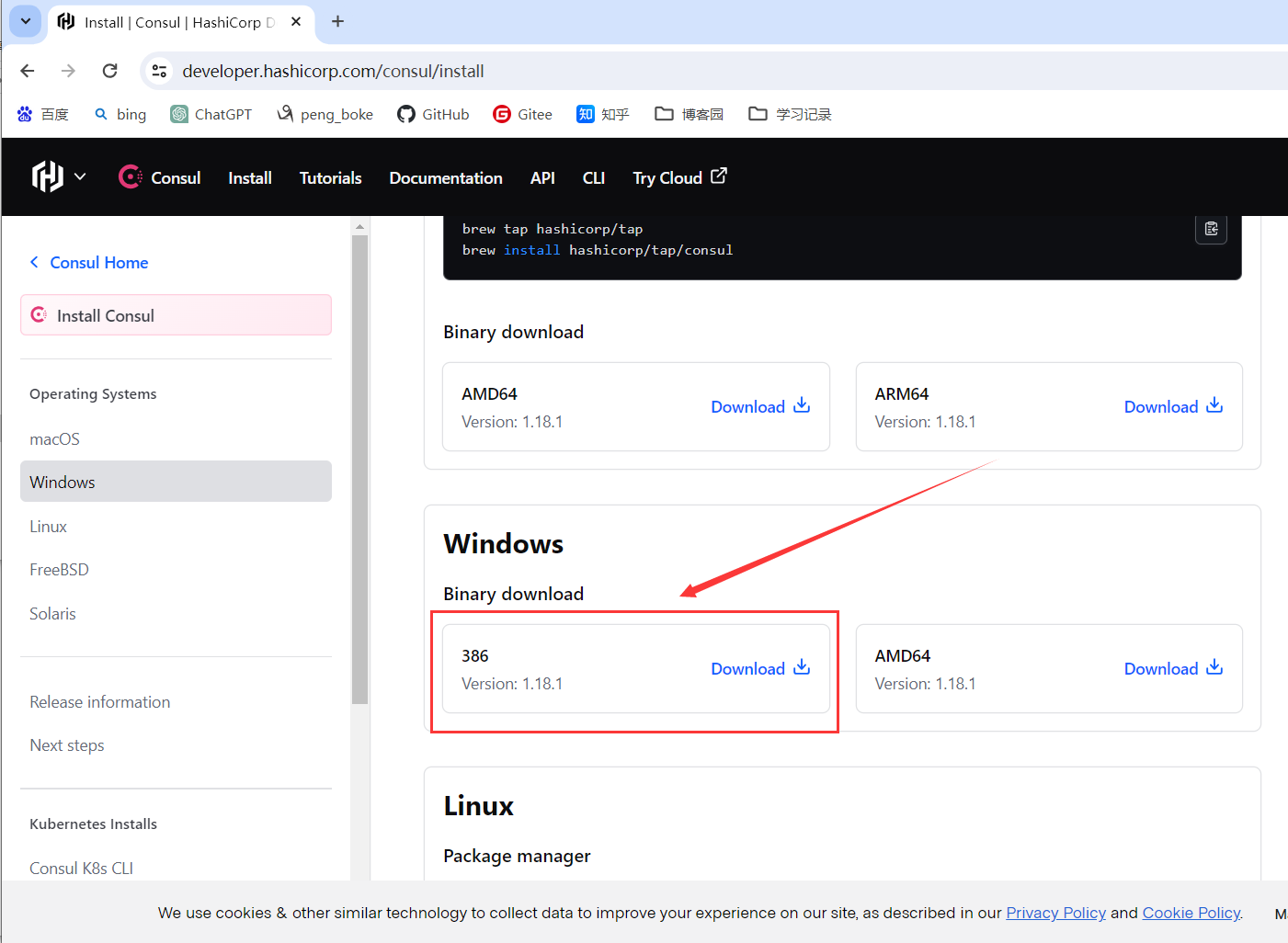Open the tab search dropdown arrow
Viewport: 1288px width, 943px height.
tap(26, 21)
